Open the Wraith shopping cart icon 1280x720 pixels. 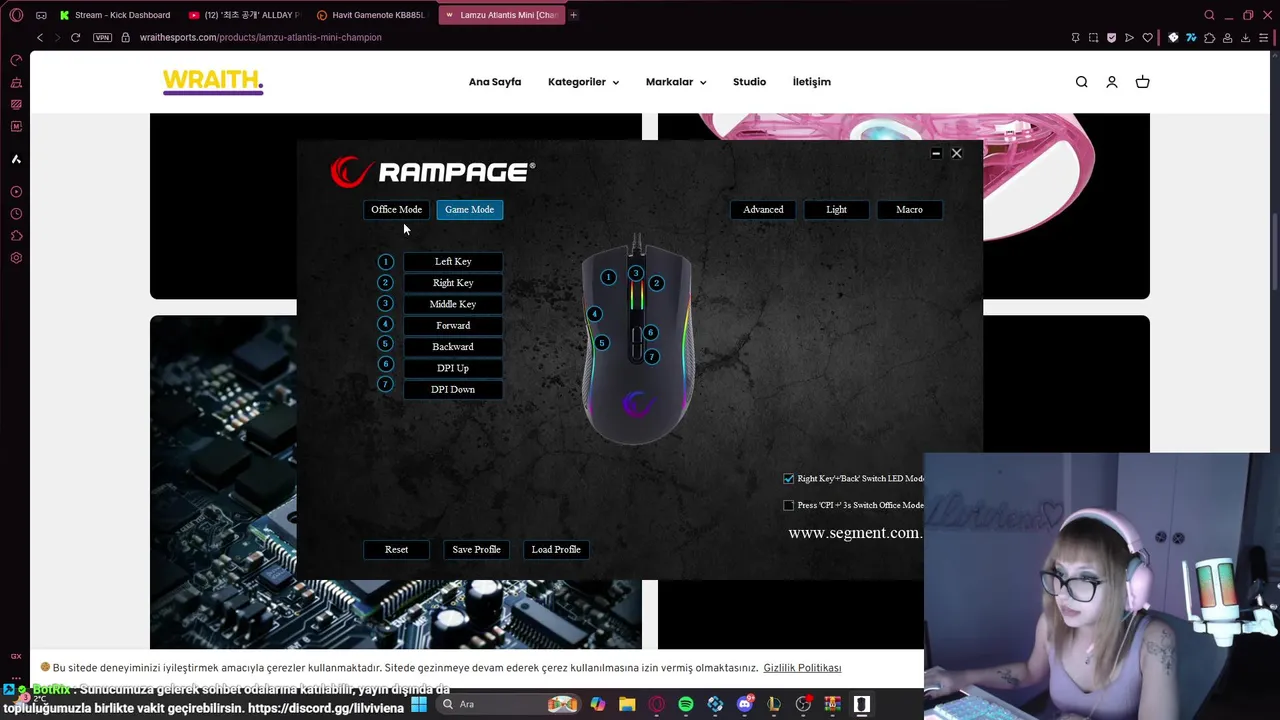tap(1142, 82)
